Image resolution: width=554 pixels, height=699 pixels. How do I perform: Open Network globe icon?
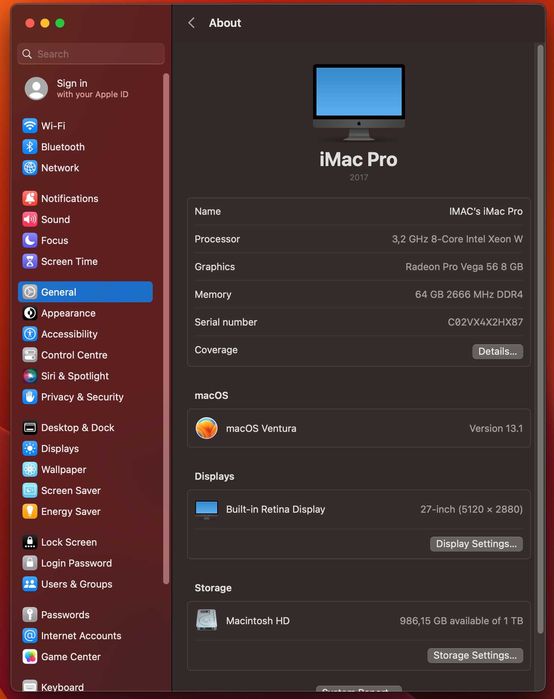(x=30, y=168)
